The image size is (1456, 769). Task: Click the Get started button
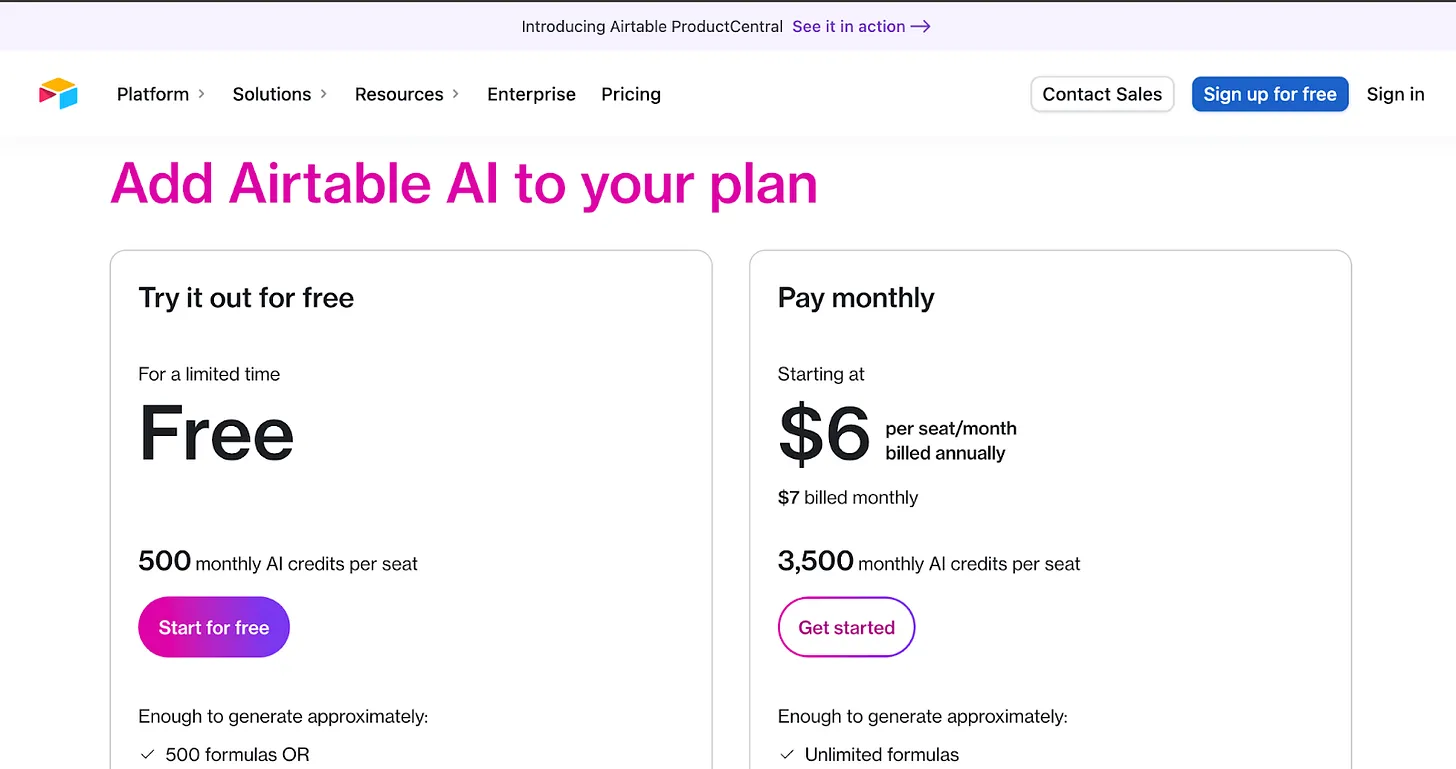click(846, 627)
